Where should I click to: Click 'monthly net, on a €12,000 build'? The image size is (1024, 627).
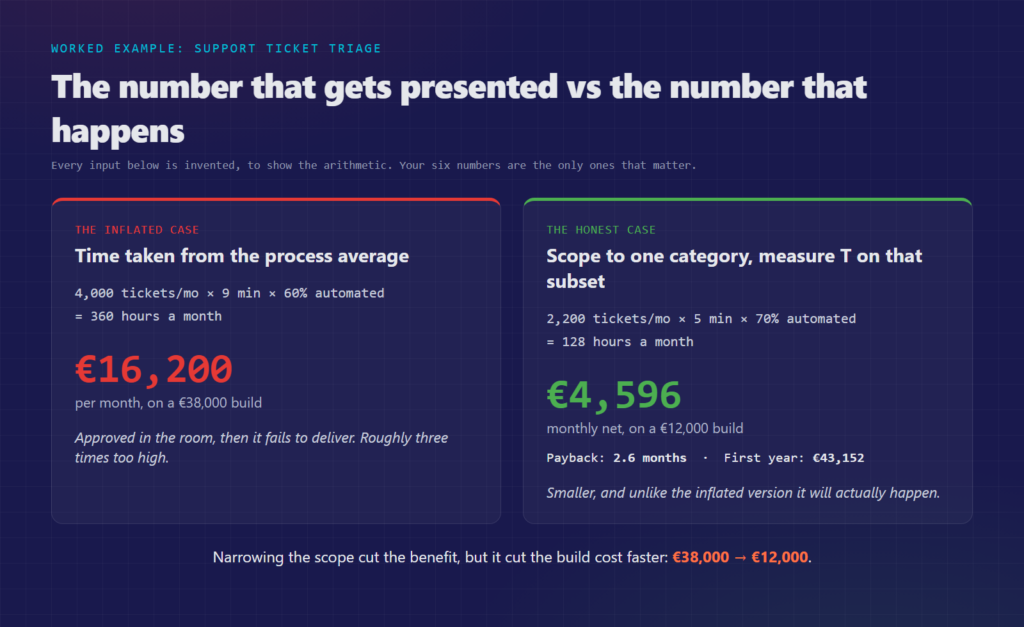645,428
